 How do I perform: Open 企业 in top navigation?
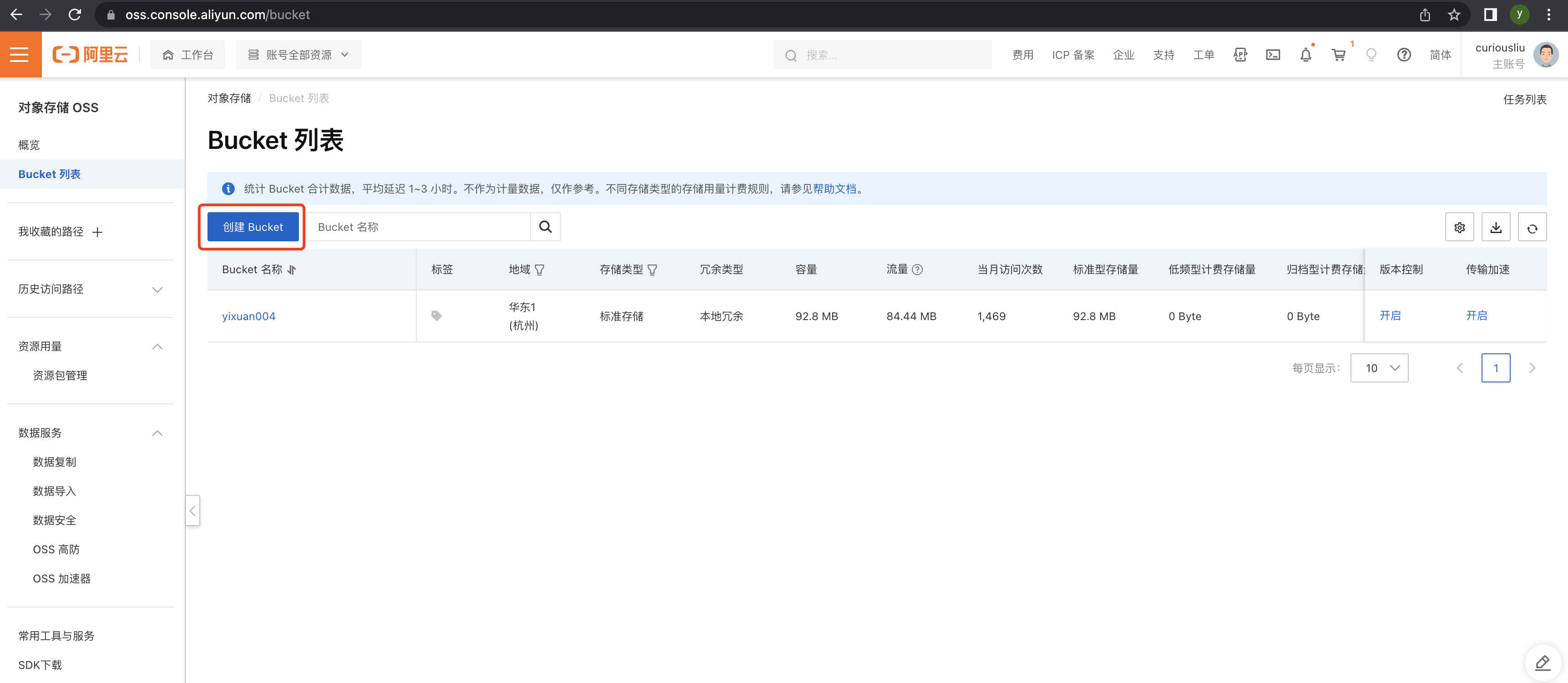point(1123,55)
